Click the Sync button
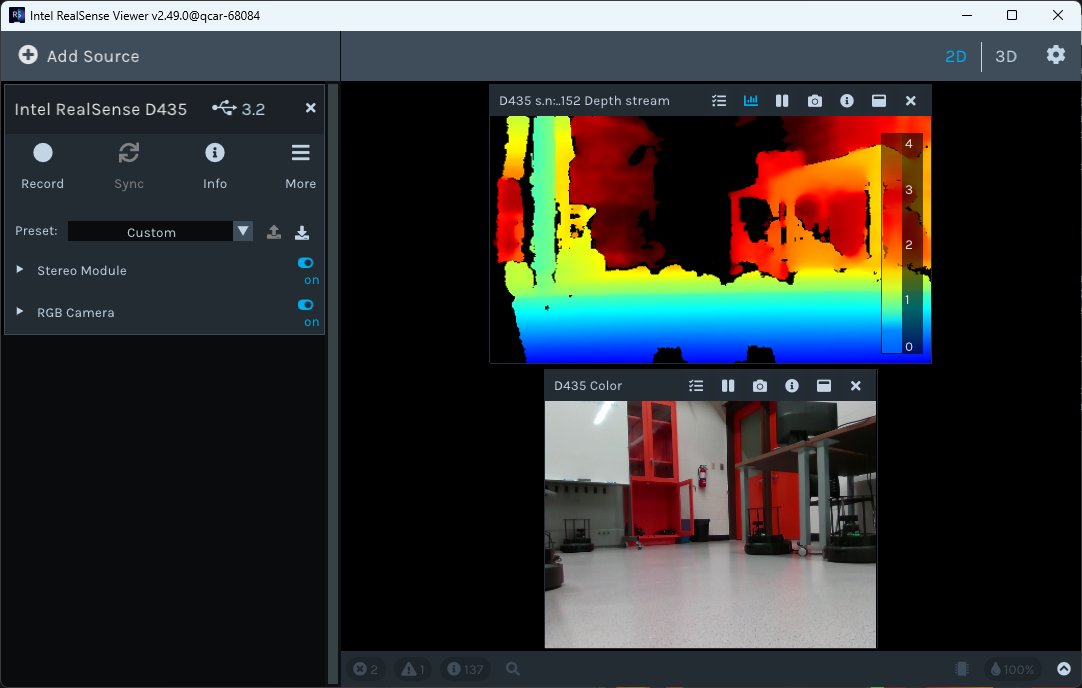1082x688 pixels. coord(129,166)
